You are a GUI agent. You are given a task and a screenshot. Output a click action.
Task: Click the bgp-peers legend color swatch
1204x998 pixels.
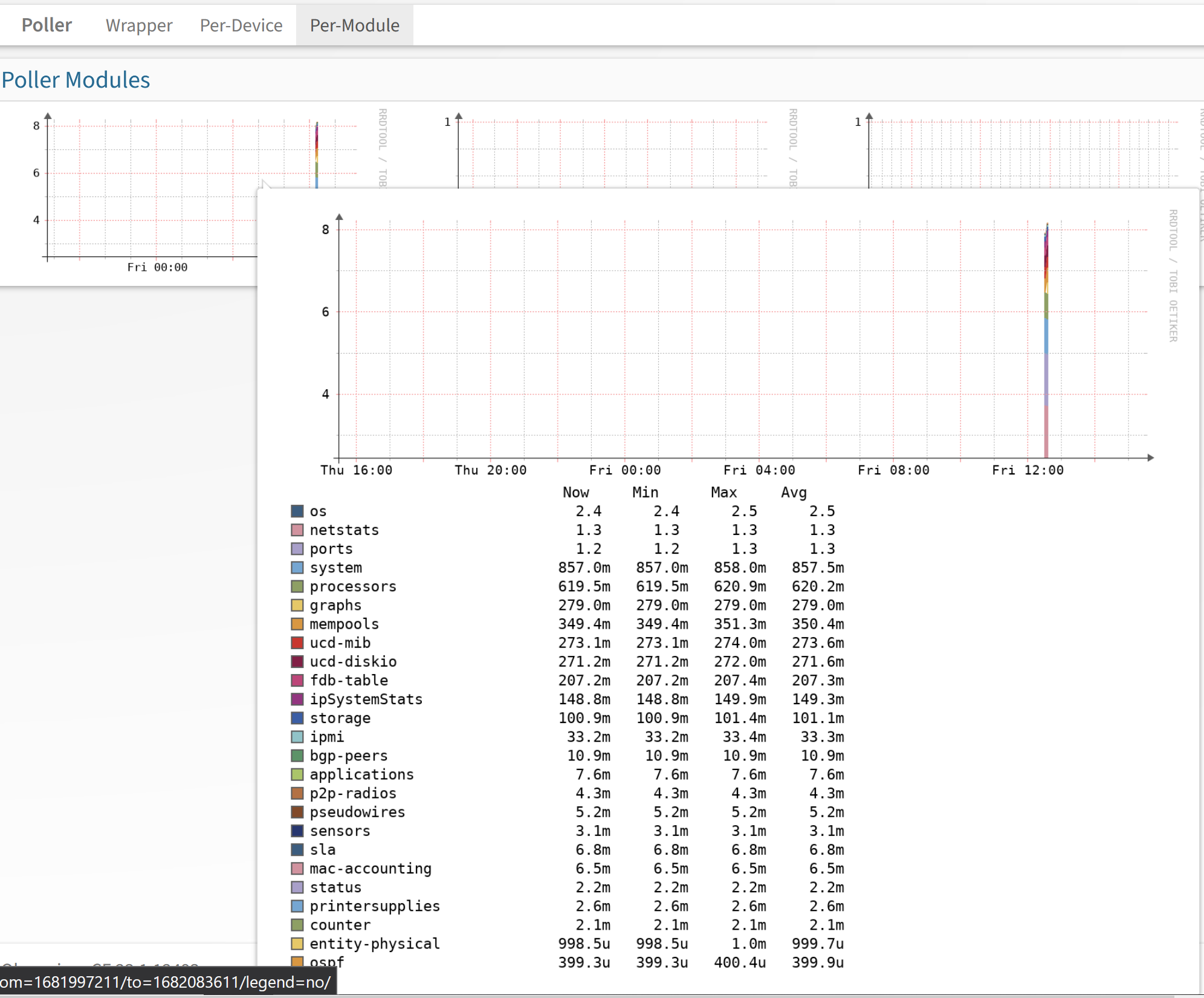(x=297, y=756)
